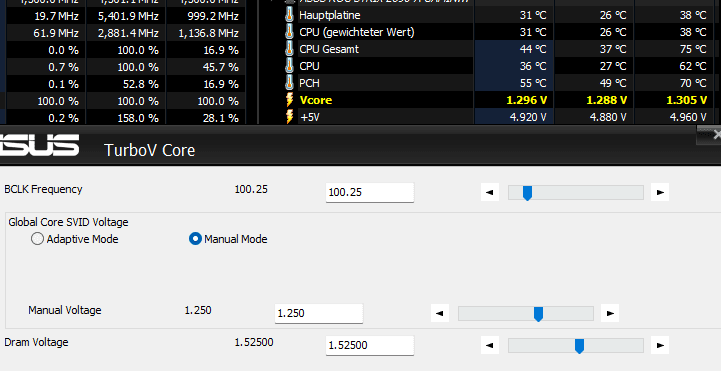Select the Adaptive Mode radio button
The height and width of the screenshot is (371, 721).
(x=37, y=239)
